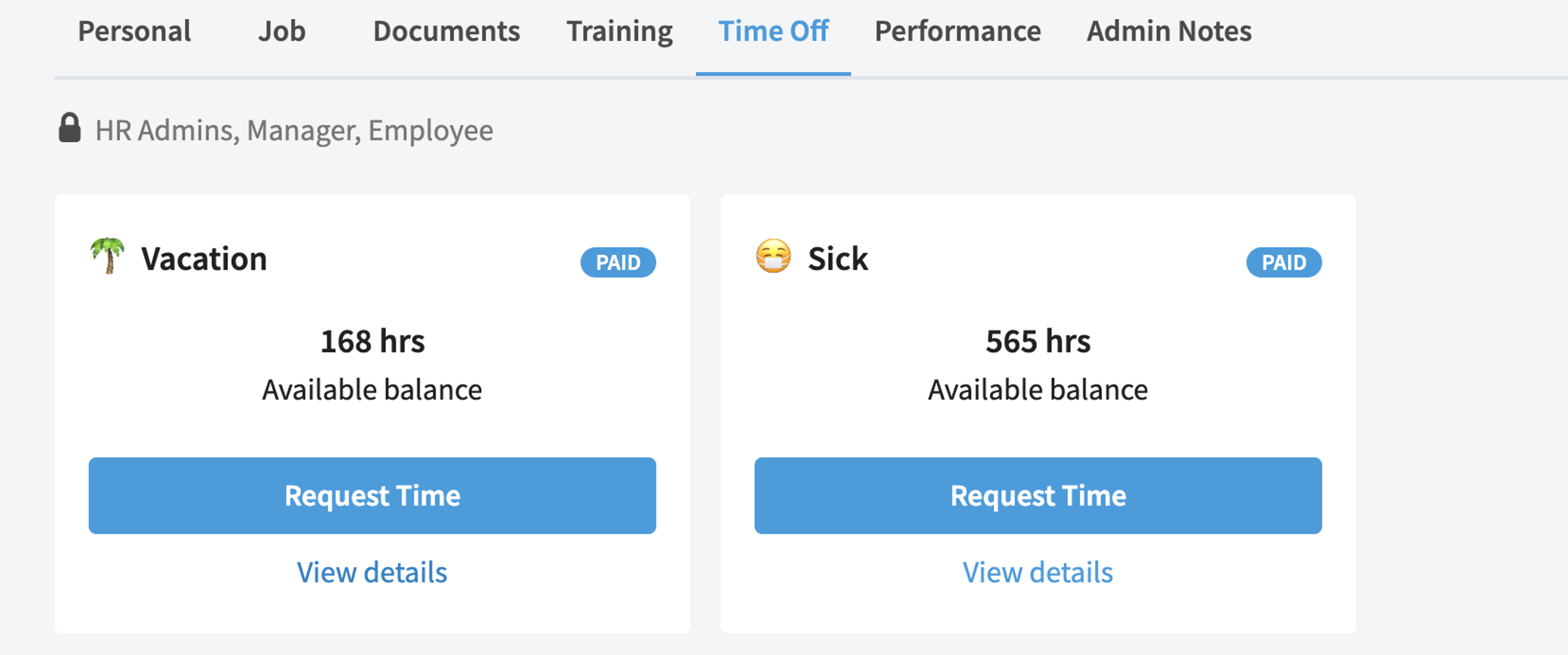Click the PAID badge on Sick card
The width and height of the screenshot is (1568, 655).
pos(1284,263)
